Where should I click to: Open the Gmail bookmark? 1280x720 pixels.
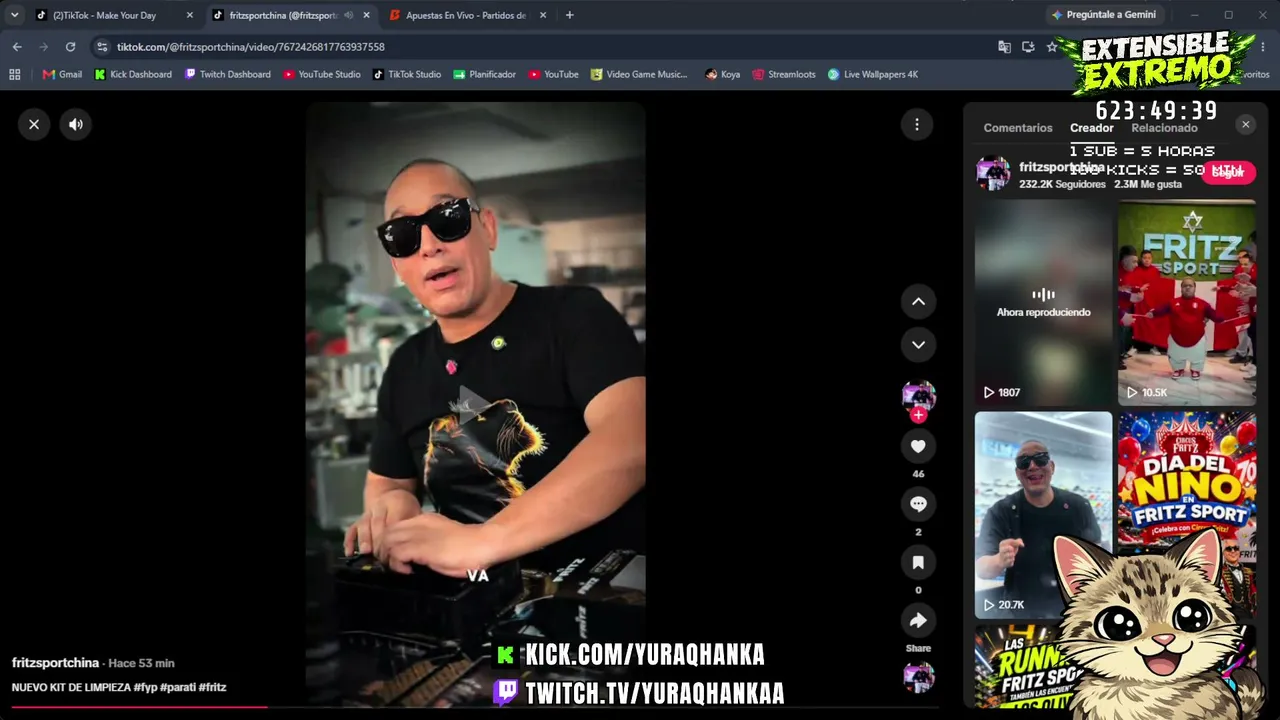[62, 74]
